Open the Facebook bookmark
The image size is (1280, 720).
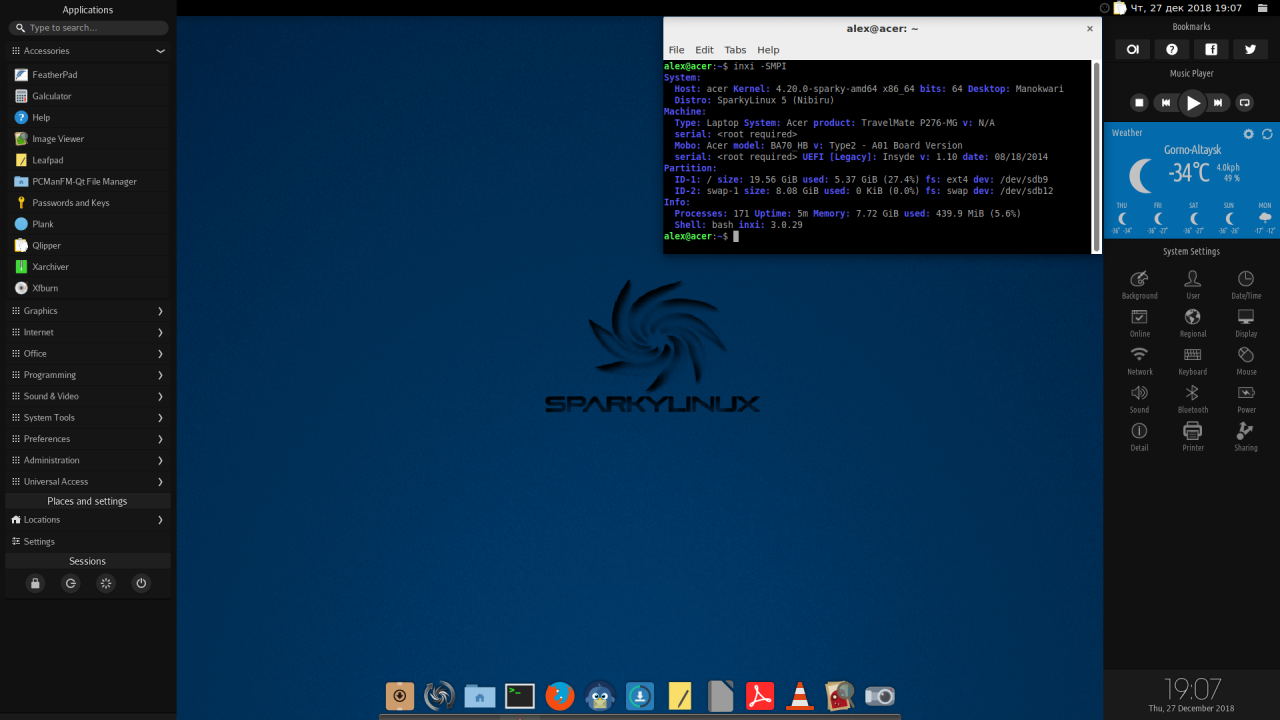1211,49
